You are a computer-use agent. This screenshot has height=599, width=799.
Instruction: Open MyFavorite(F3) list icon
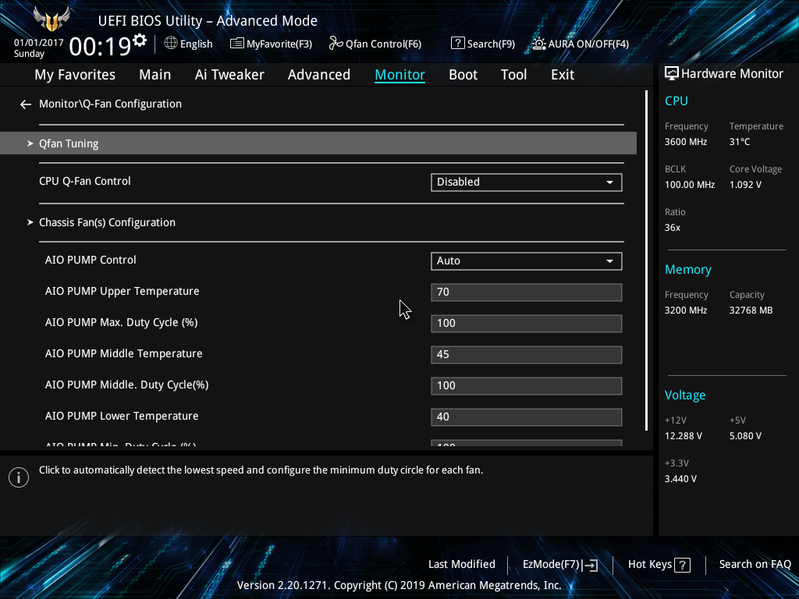tap(236, 44)
